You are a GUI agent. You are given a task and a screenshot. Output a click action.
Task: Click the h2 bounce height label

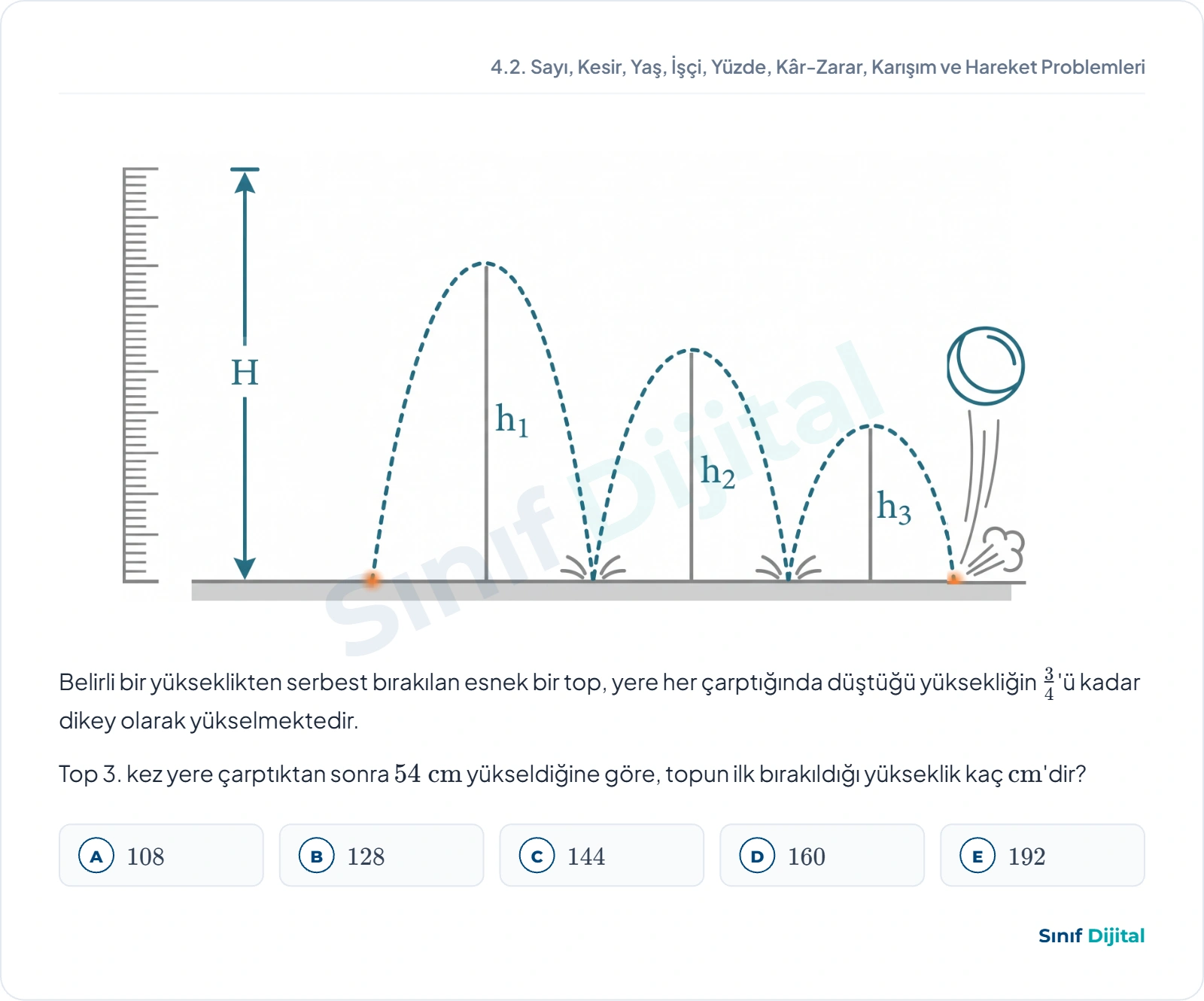(718, 472)
